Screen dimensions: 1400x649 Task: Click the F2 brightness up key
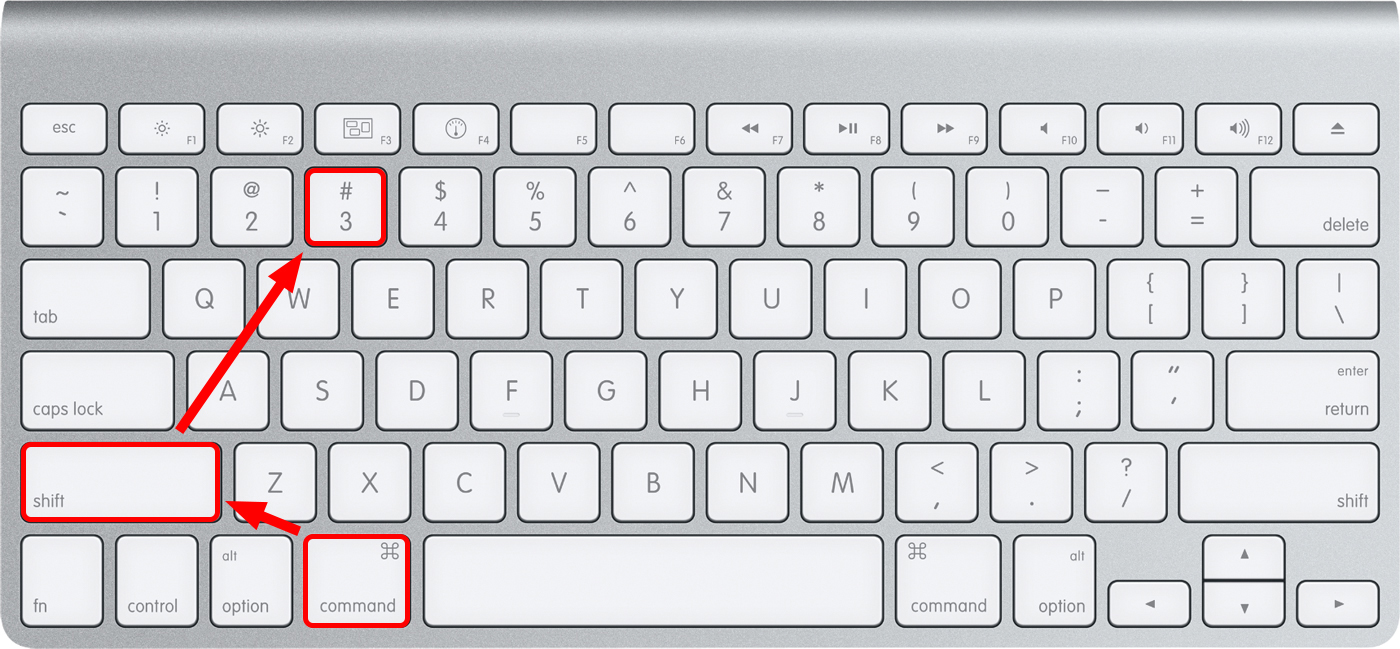(x=260, y=128)
